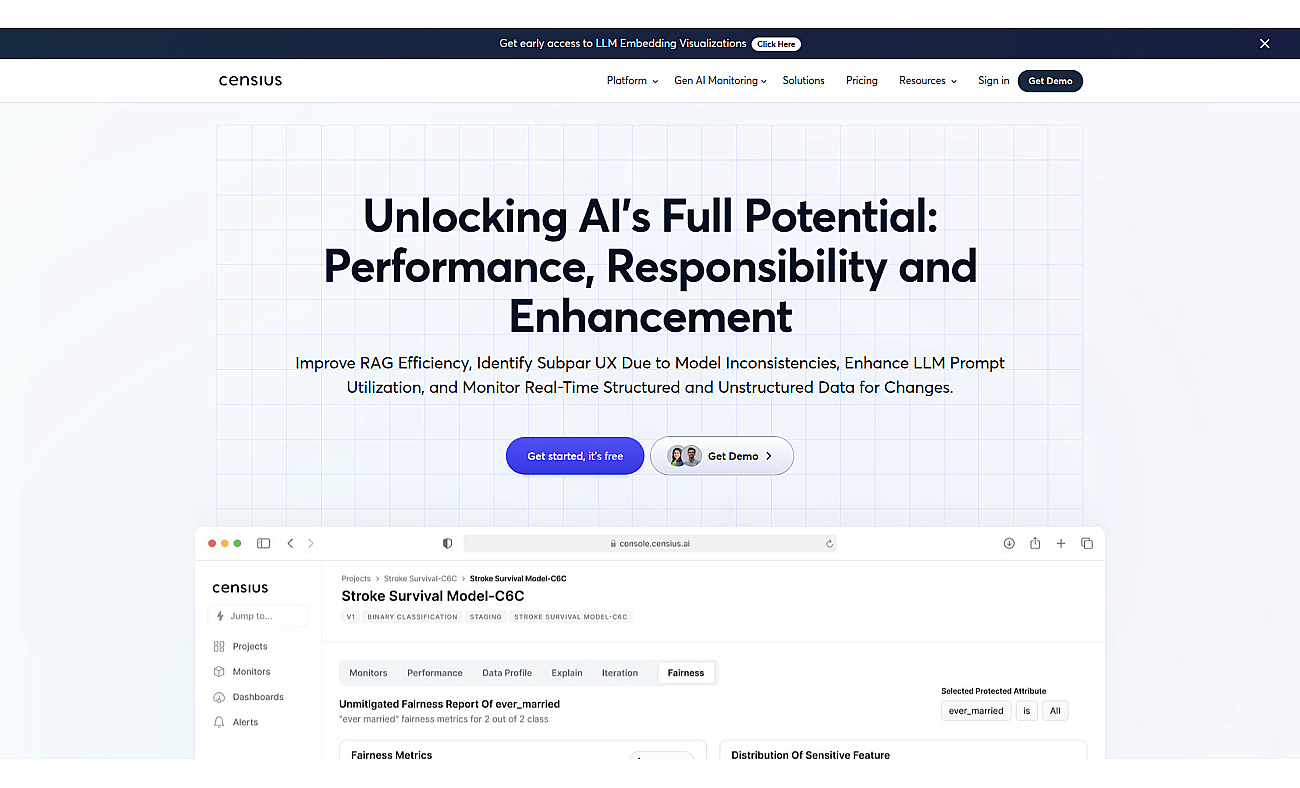Click the share icon in console browser
This screenshot has height=788, width=1300.
tap(1035, 543)
